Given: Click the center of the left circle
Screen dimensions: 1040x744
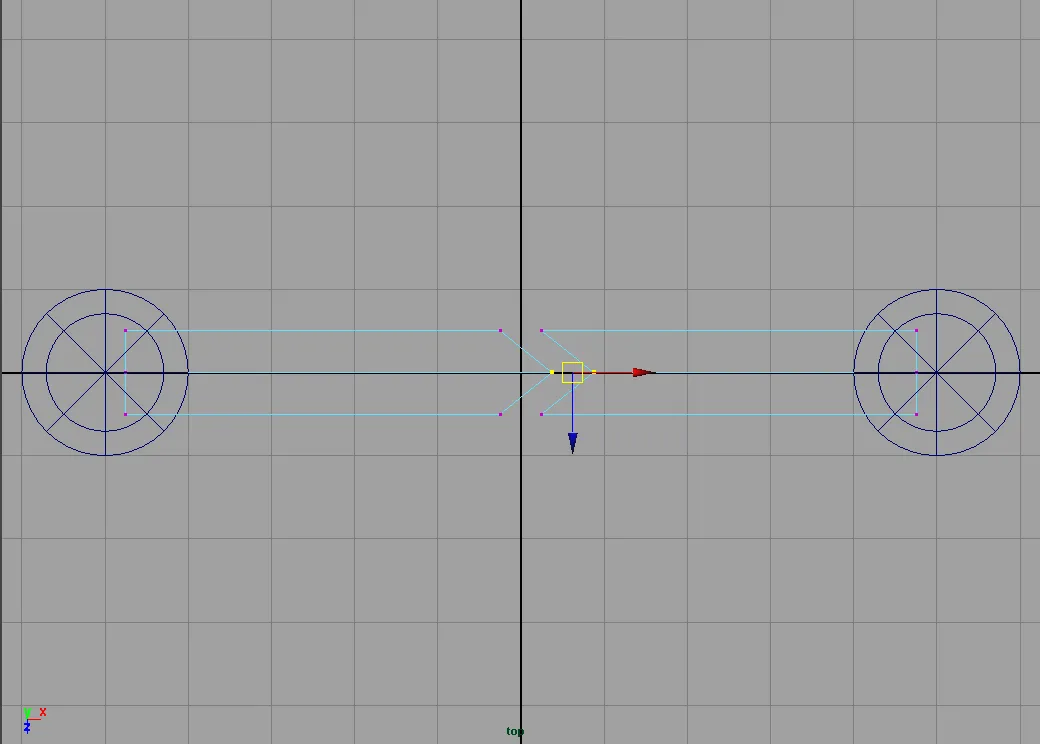Looking at the screenshot, I should [x=105, y=373].
